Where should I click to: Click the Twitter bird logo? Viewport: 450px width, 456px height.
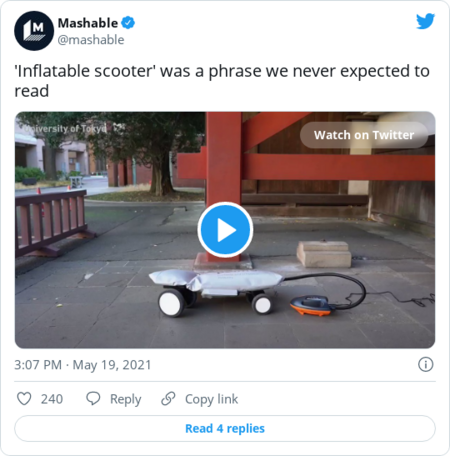tap(425, 21)
